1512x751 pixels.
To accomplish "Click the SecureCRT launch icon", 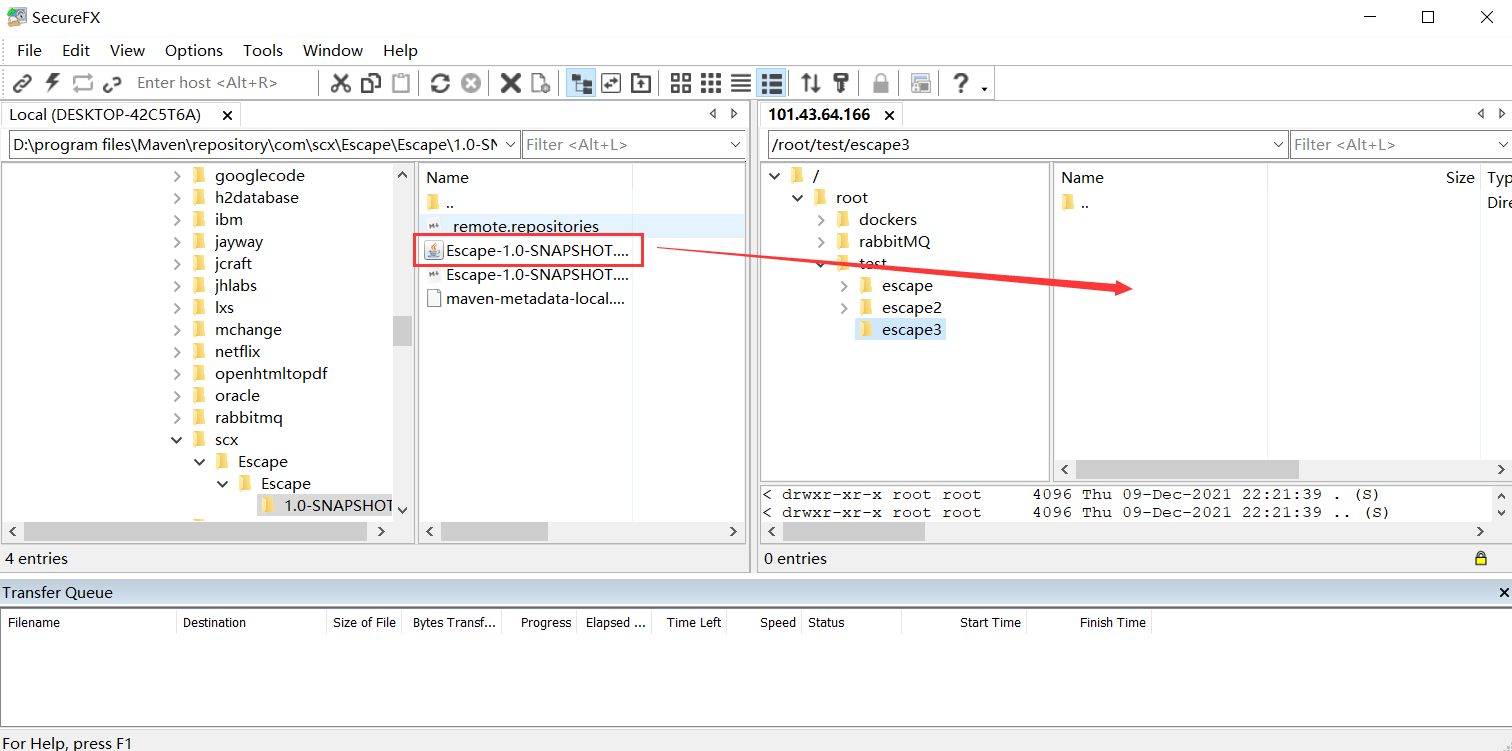I will (x=921, y=83).
